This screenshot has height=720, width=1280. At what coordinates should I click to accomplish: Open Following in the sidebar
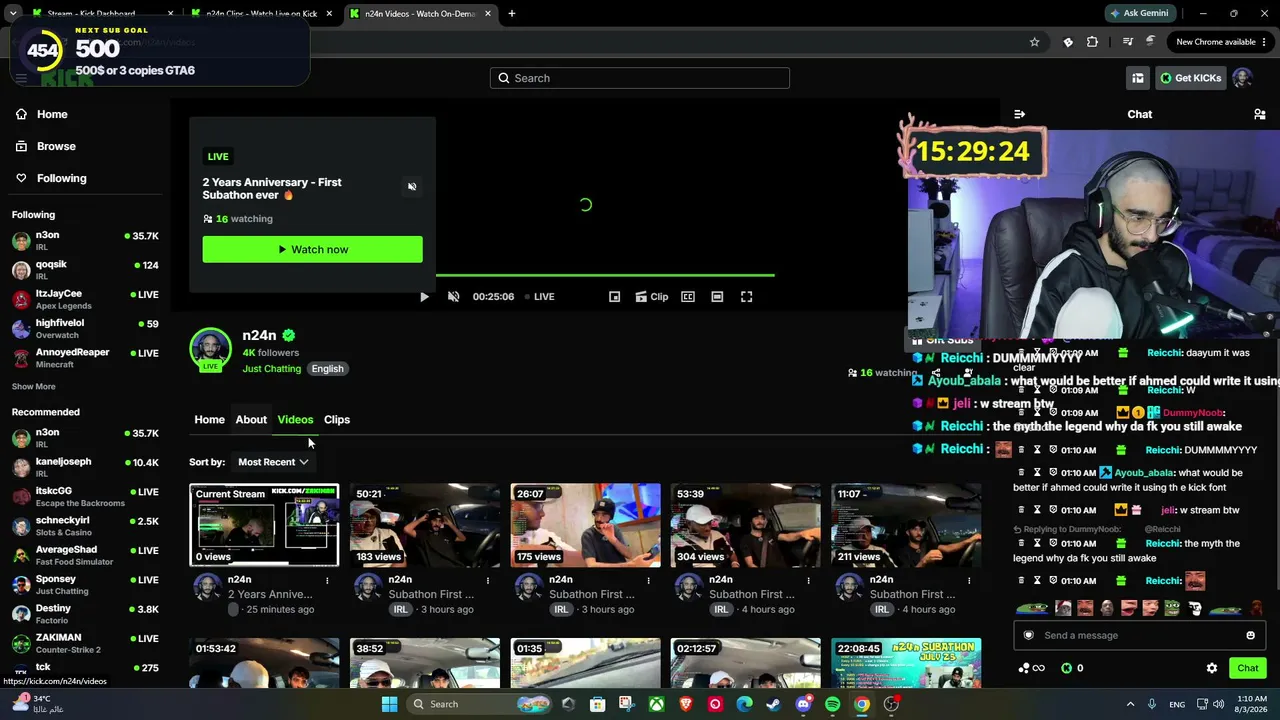(x=51, y=178)
